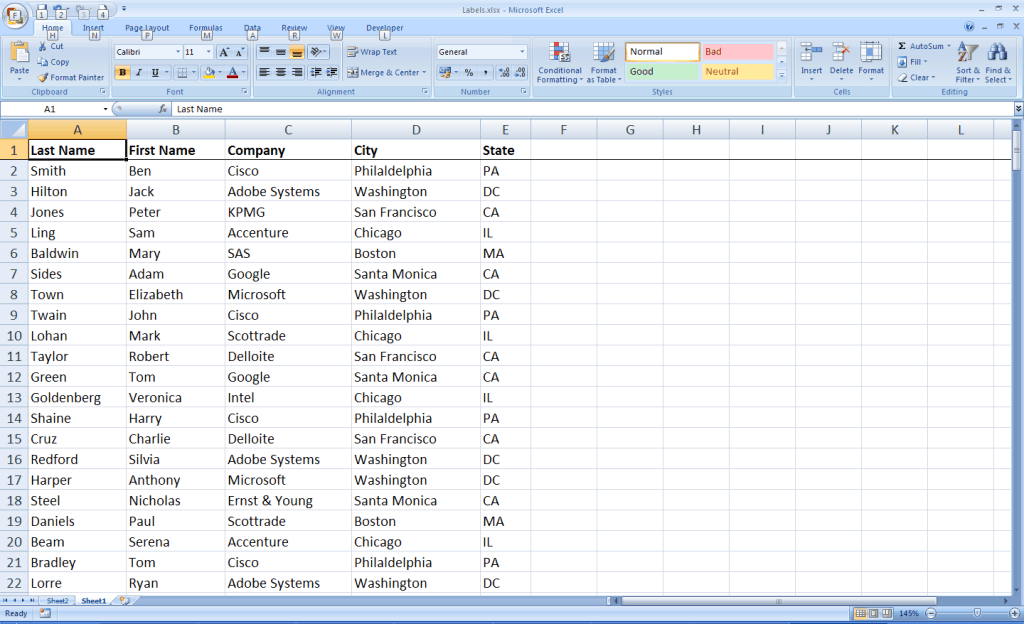This screenshot has width=1024, height=624.
Task: Increase the cell indent
Action: pos(332,72)
